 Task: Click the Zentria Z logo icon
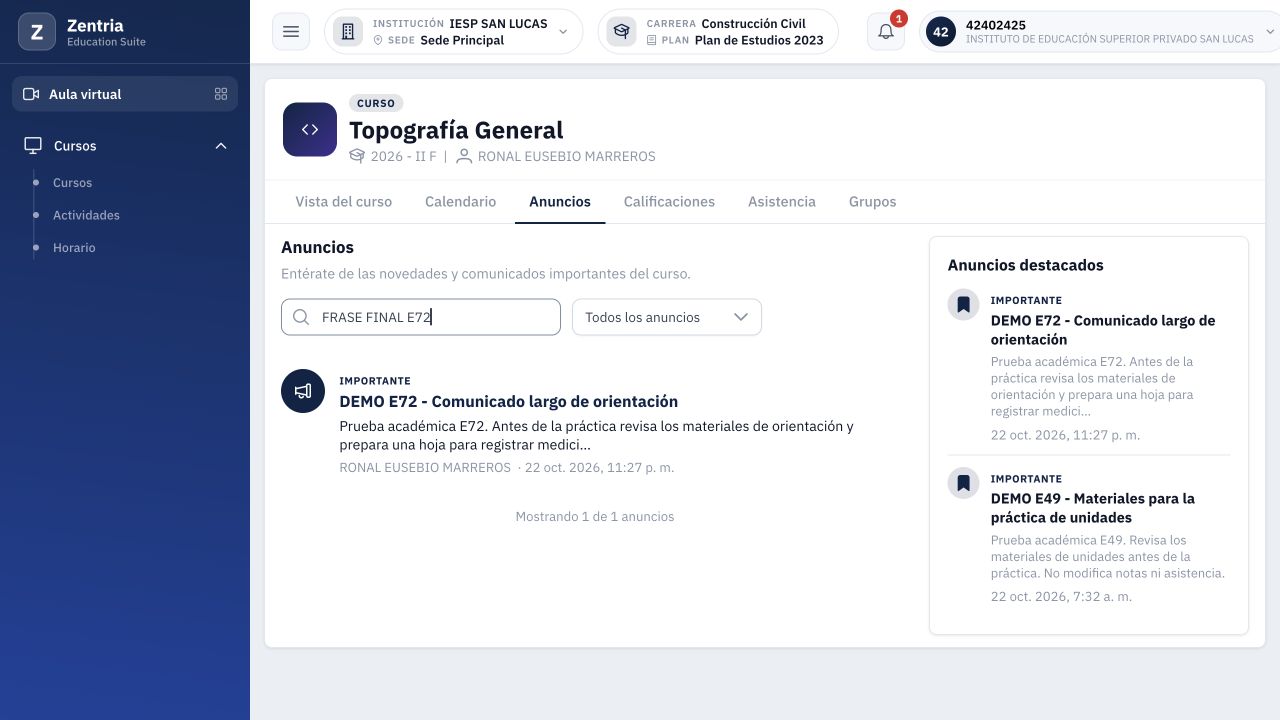[37, 32]
